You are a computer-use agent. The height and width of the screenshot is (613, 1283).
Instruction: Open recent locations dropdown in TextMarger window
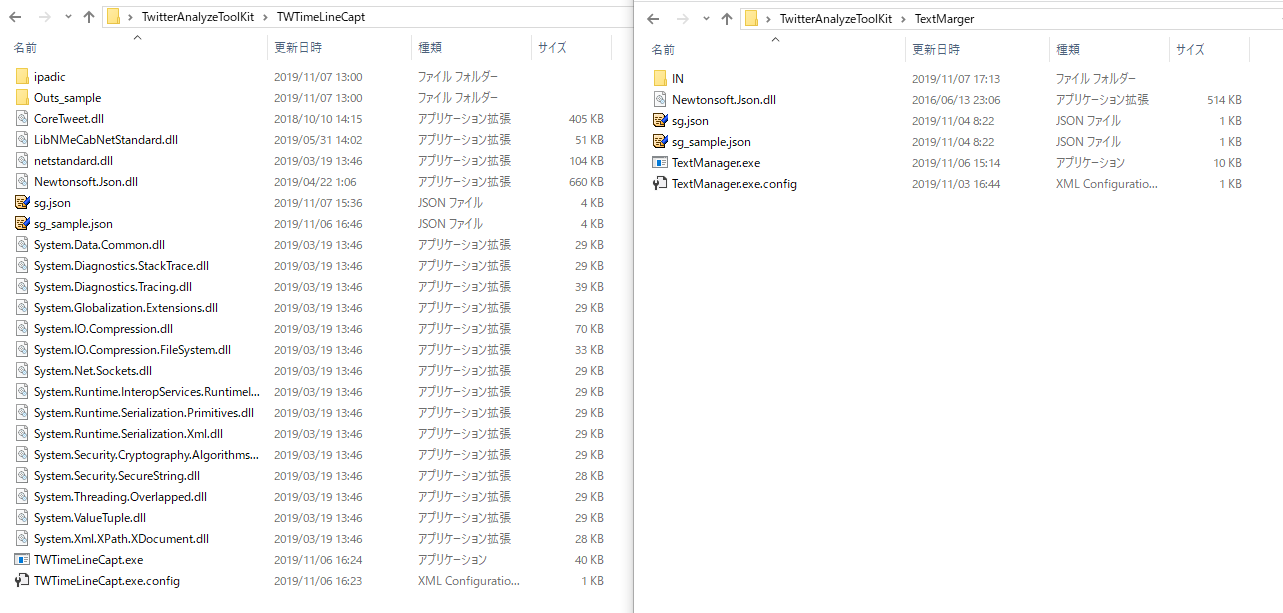pyautogui.click(x=706, y=19)
